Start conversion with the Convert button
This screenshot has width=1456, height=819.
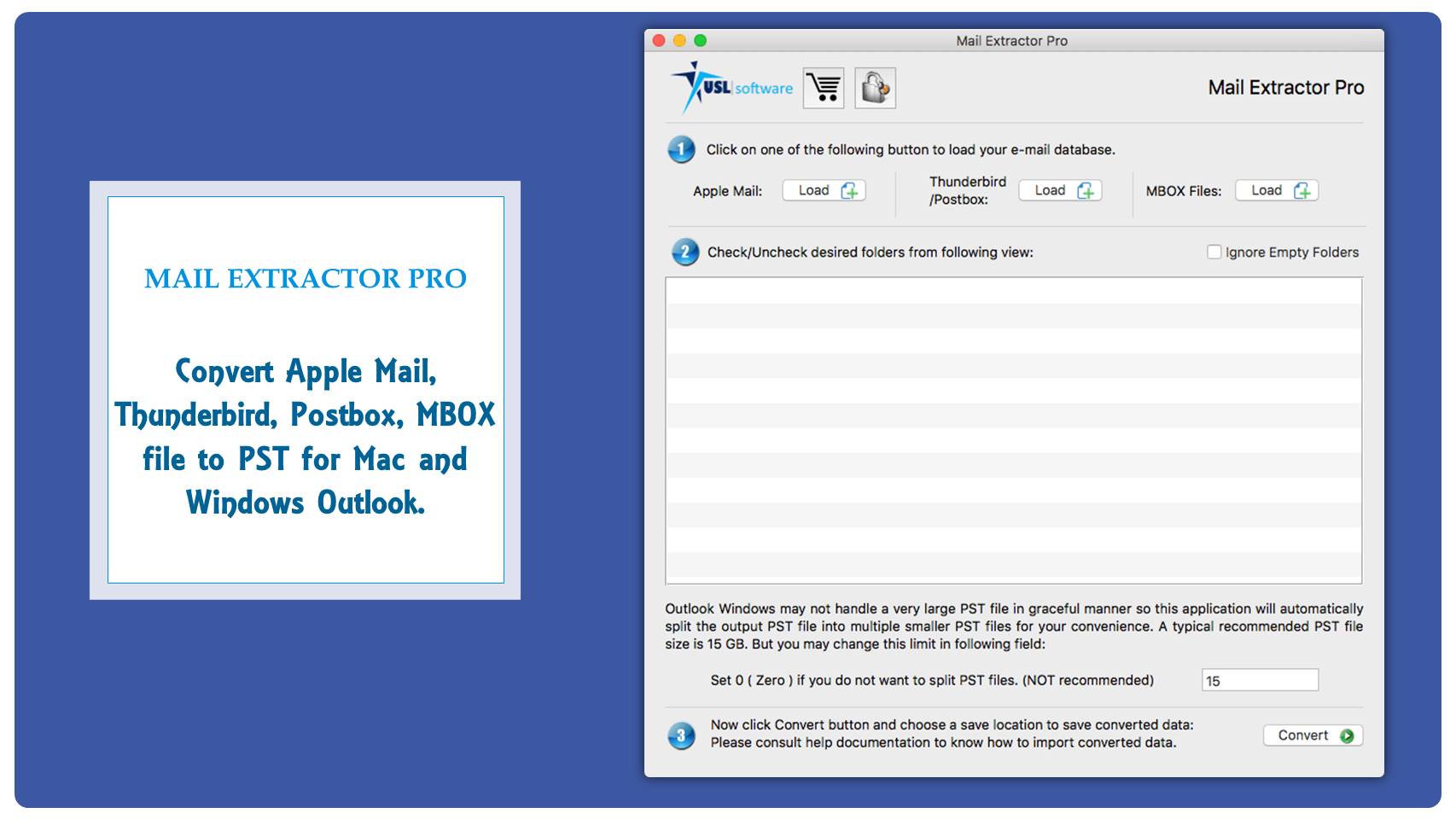coord(1312,735)
